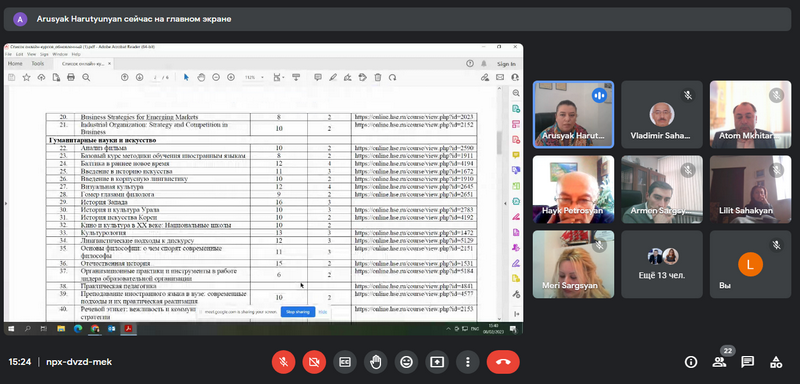This screenshot has width=800, height=384.
Task: Expand the zoom percentage dropdown in Acrobat
Action: (x=255, y=78)
